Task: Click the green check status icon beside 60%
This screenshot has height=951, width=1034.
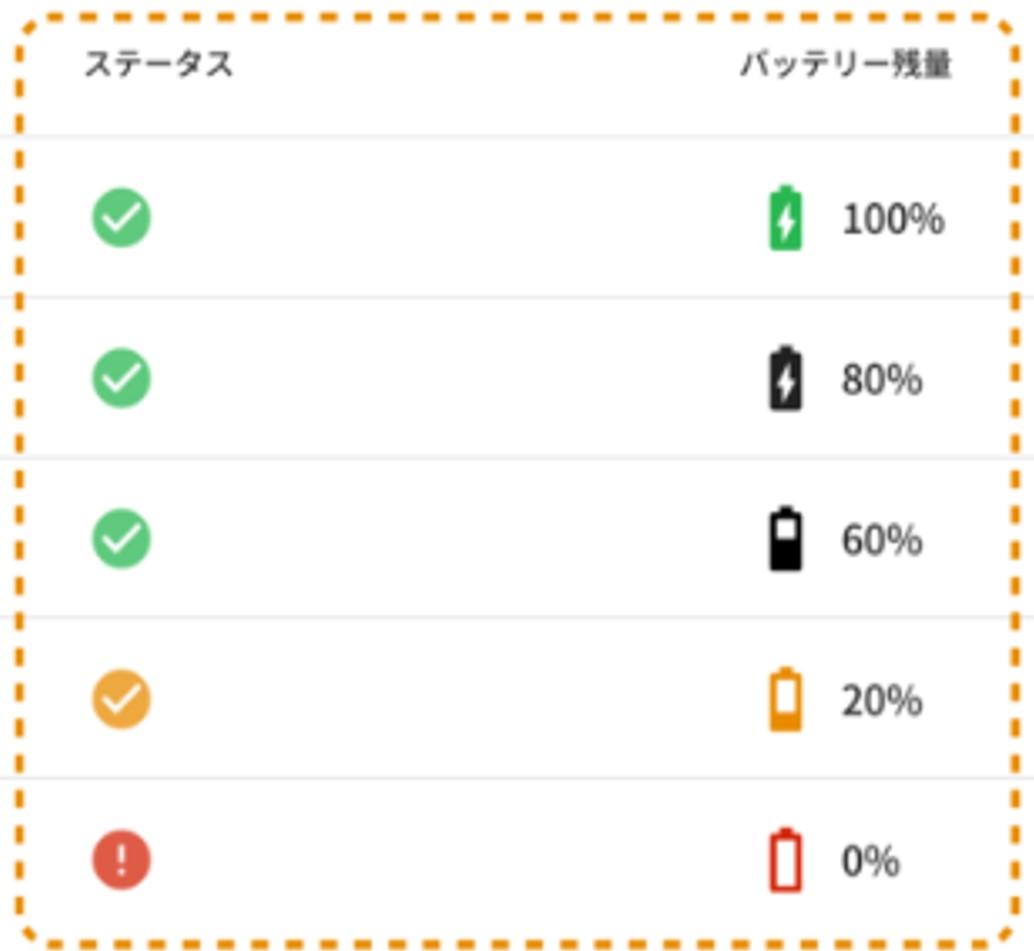Action: tap(121, 538)
